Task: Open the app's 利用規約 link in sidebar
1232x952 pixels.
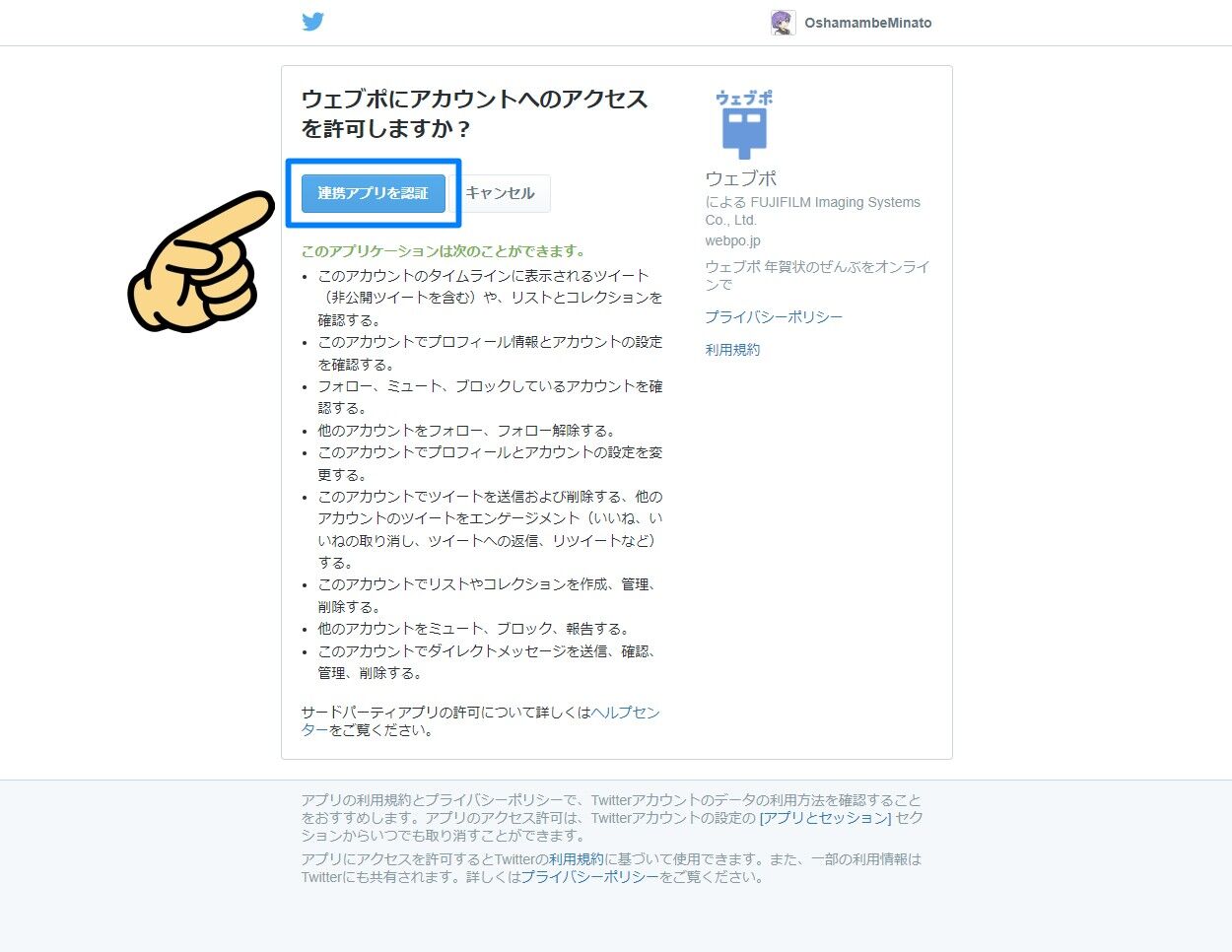Action: tap(732, 350)
